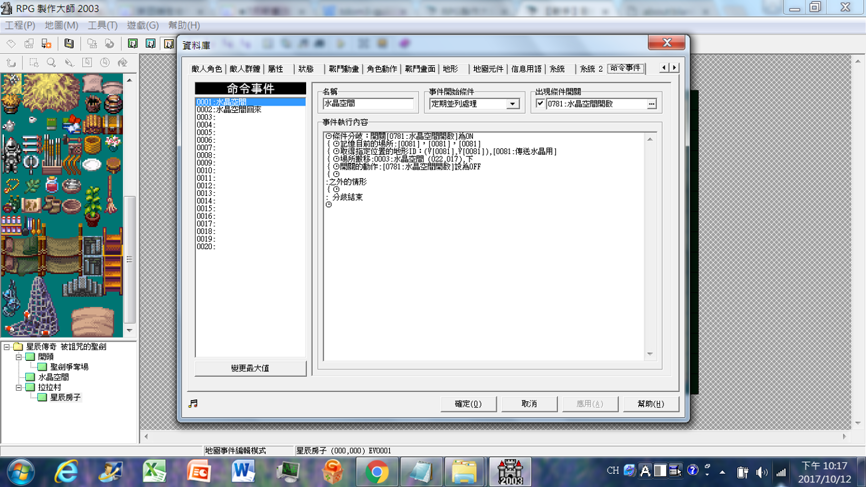
Task: Click the undo arrow toolbar icon
Action: click(x=12, y=62)
